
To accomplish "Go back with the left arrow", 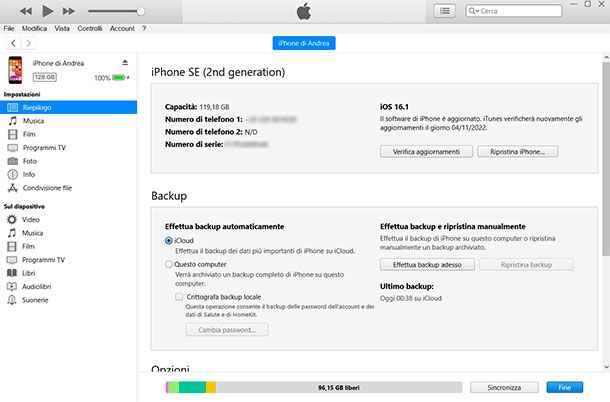I will click(x=14, y=43).
